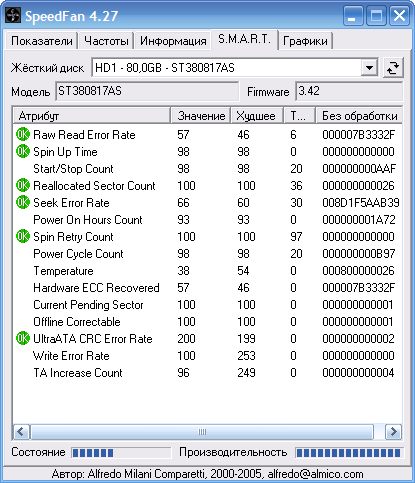Click the Seek Error Rate label
415x483 pixels.
[x=71, y=202]
